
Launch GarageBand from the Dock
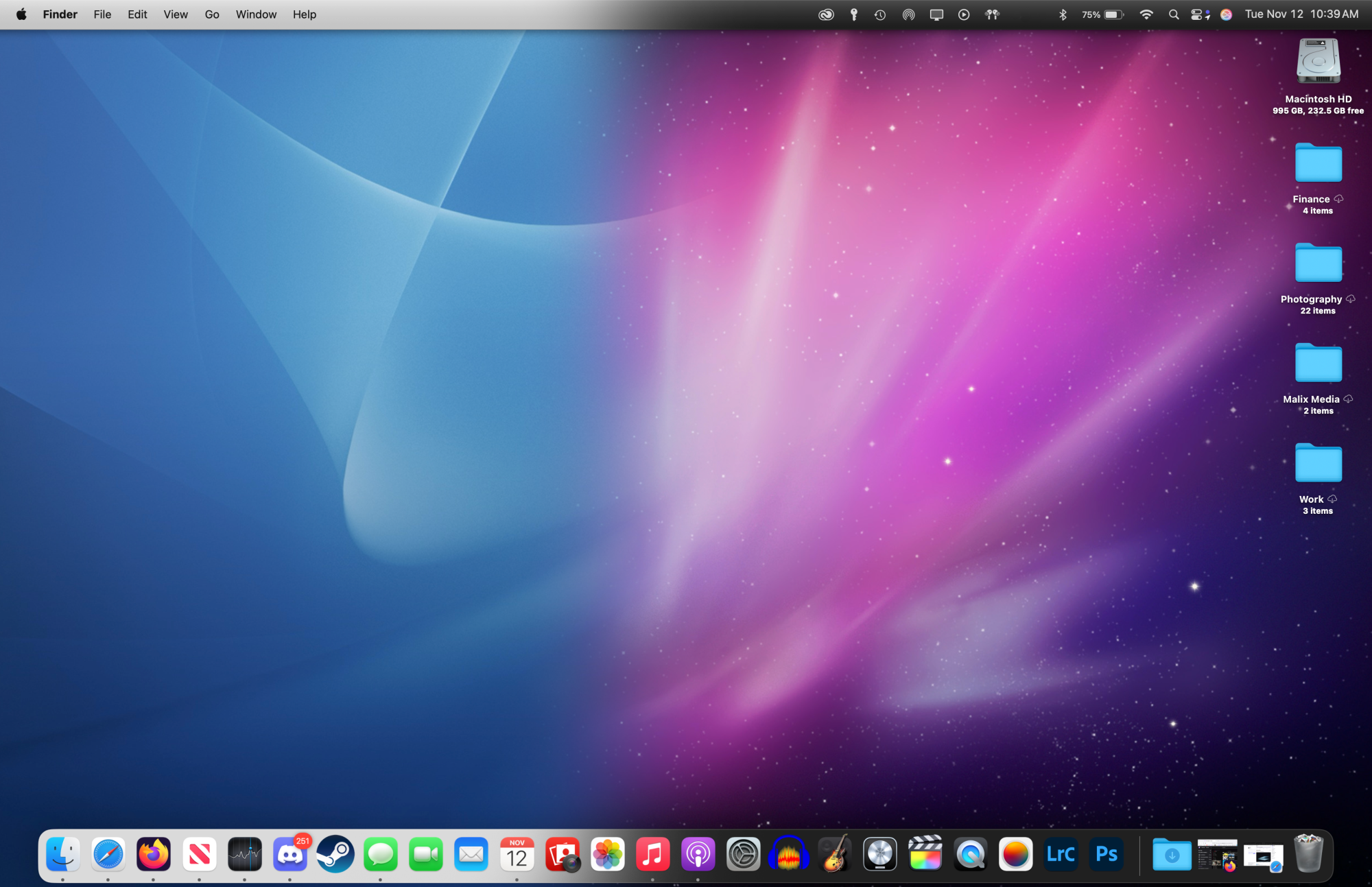(834, 854)
